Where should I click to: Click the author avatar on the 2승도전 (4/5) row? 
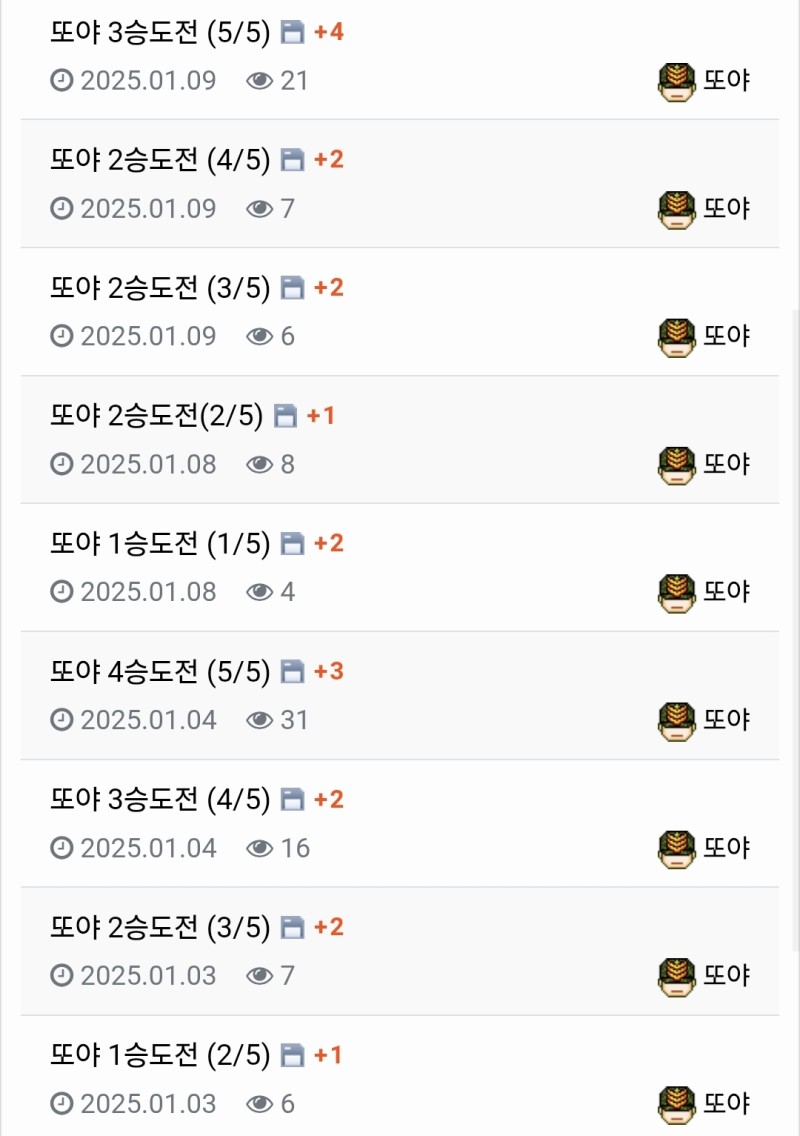677,209
